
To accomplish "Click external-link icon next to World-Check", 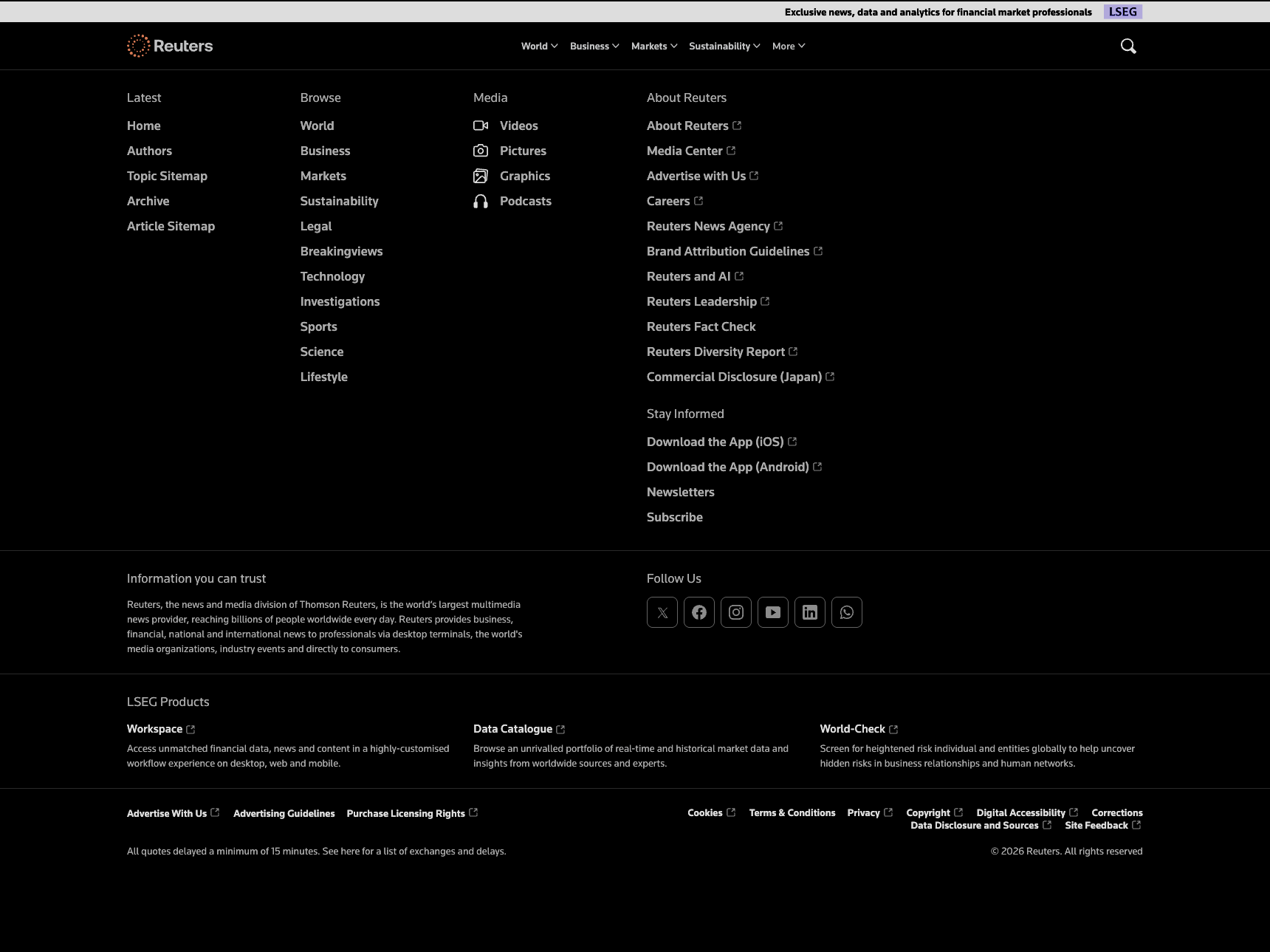I will 893,730.
